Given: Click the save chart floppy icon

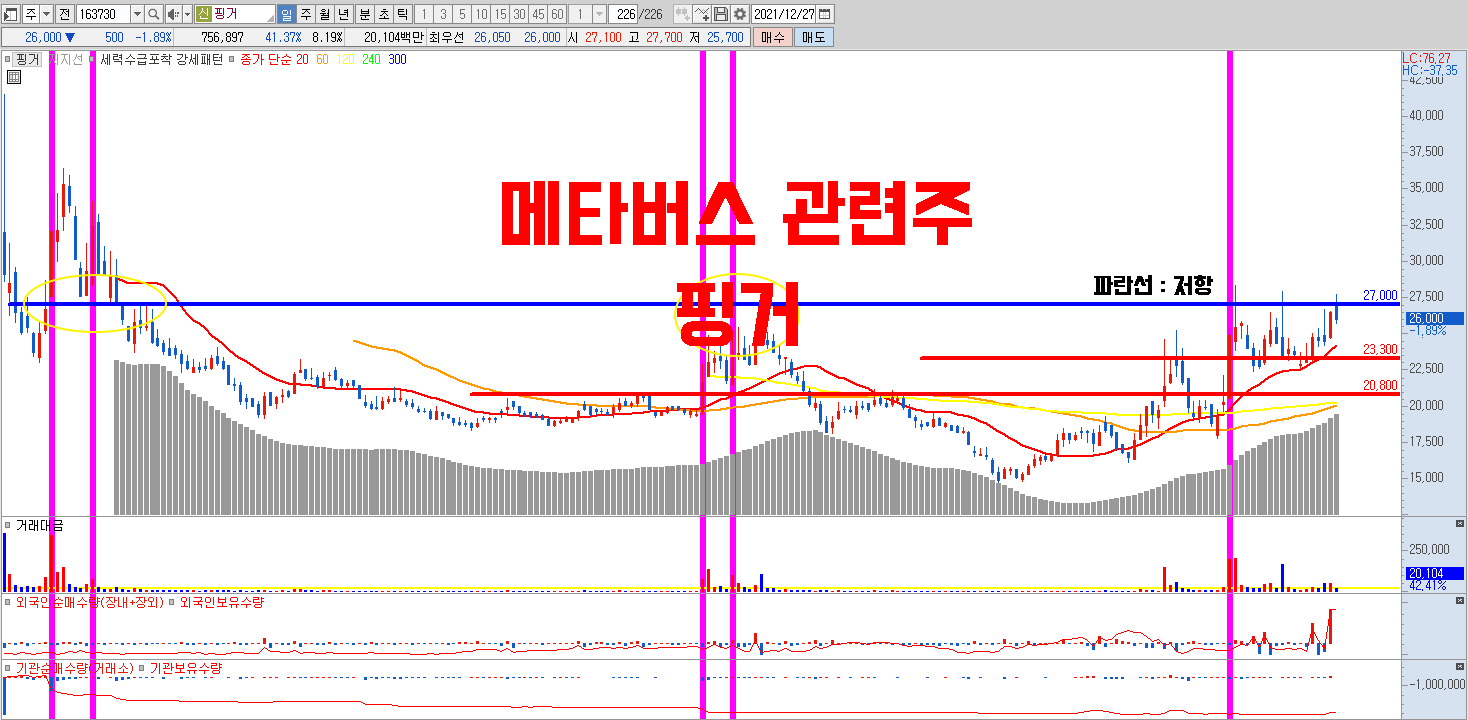Looking at the screenshot, I should (720, 14).
